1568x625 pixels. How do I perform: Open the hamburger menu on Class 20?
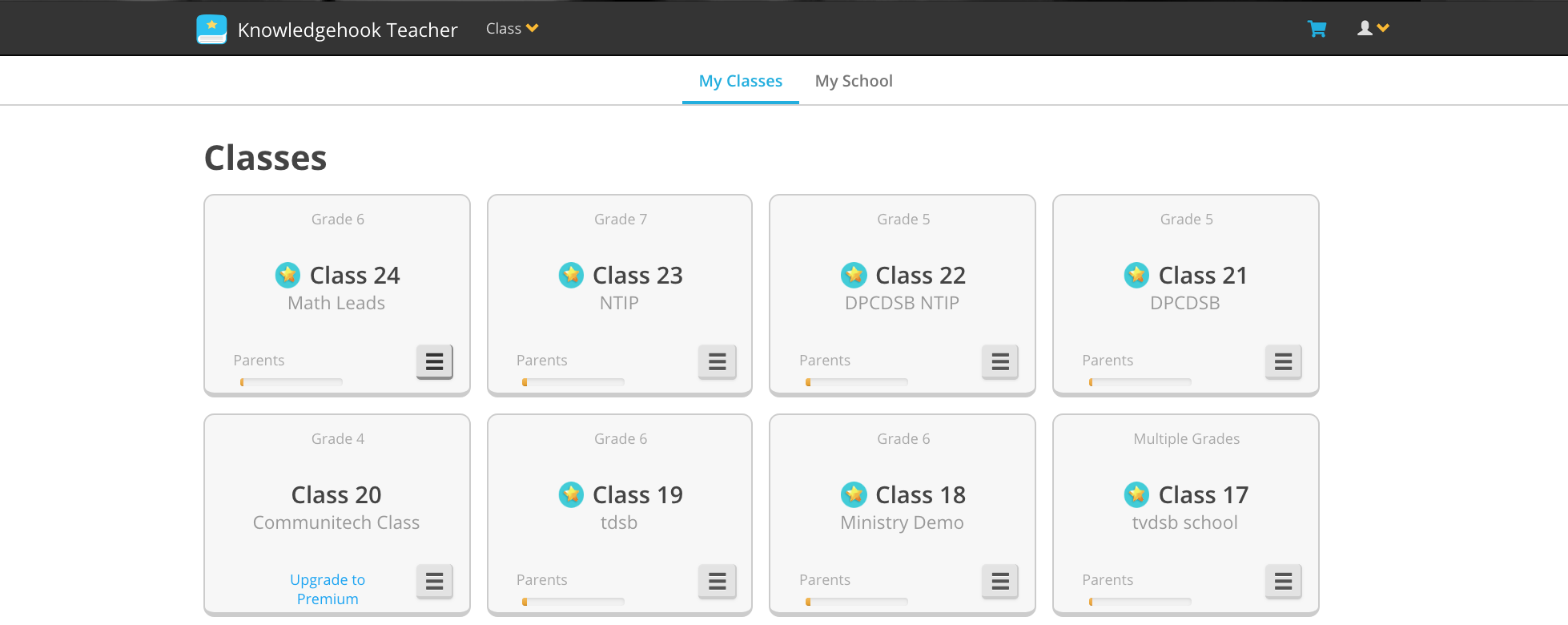435,581
